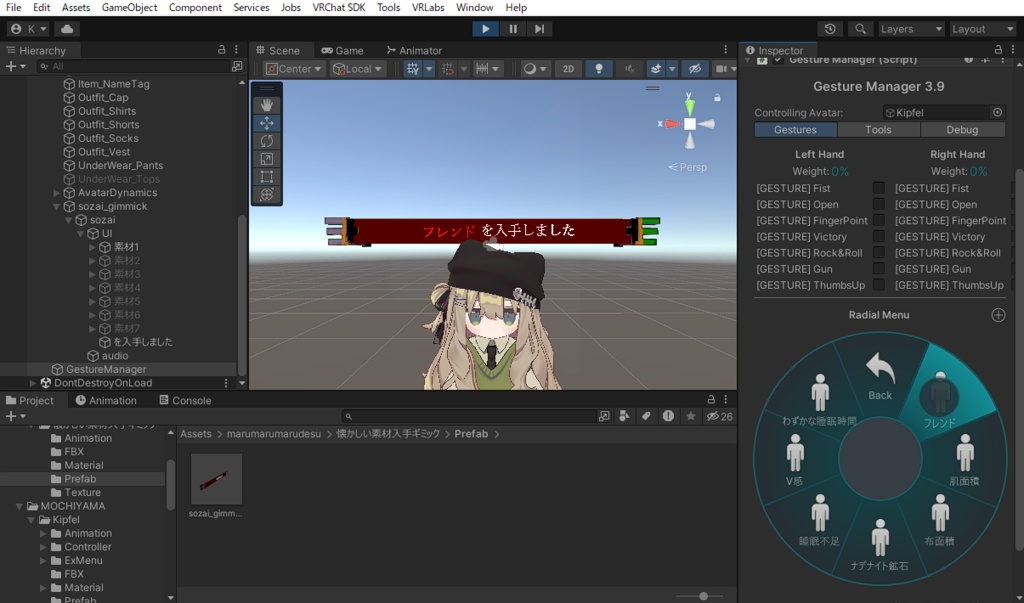Open the Layout dropdown
1024x603 pixels.
[982, 29]
